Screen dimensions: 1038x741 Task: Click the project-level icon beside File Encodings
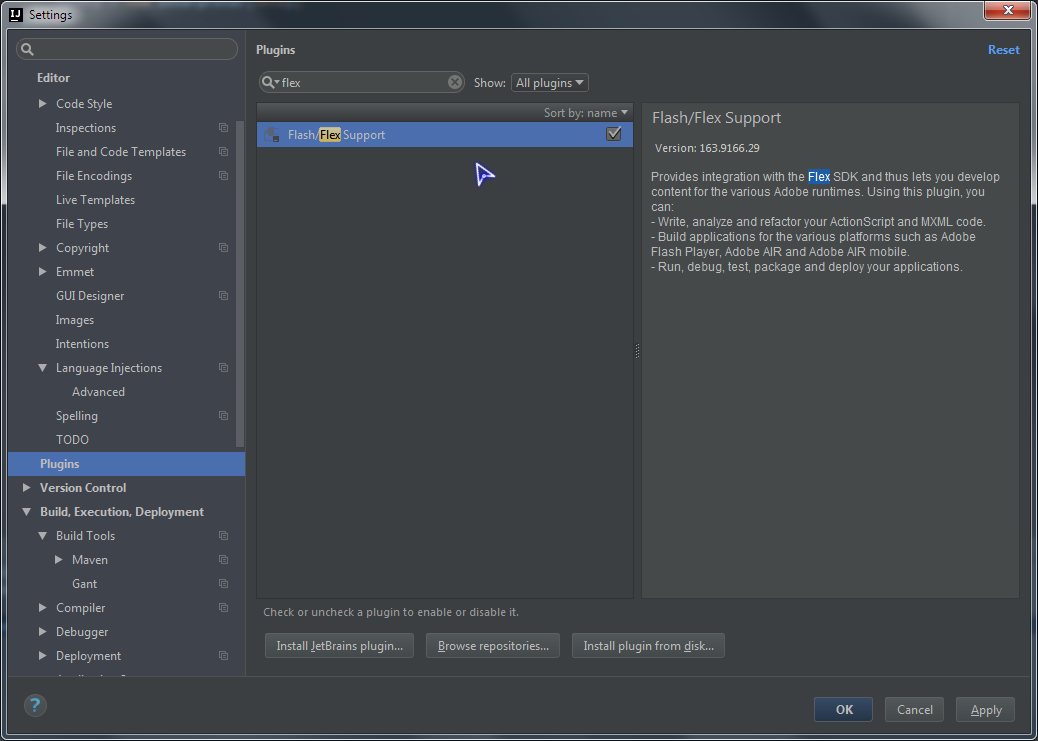[x=224, y=175]
